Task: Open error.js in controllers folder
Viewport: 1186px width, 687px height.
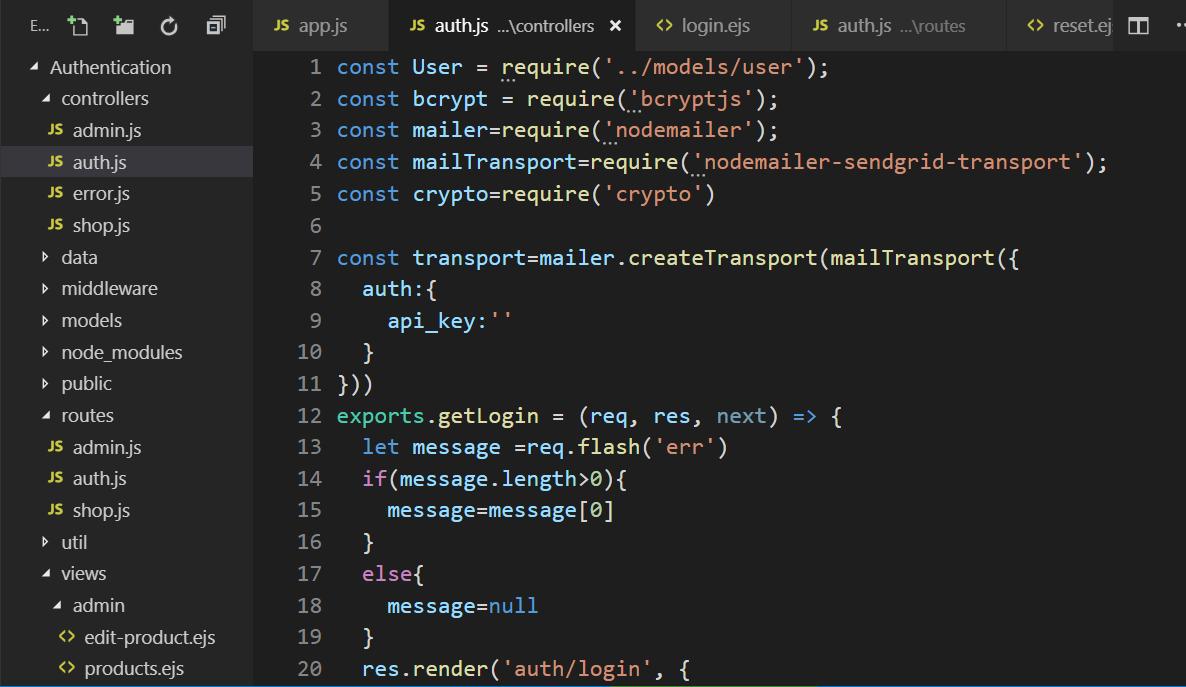Action: point(101,194)
